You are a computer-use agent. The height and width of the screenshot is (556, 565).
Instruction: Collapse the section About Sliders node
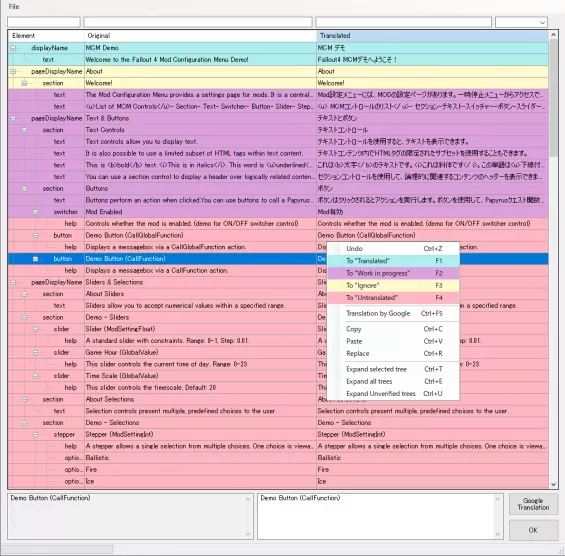tap(24, 294)
